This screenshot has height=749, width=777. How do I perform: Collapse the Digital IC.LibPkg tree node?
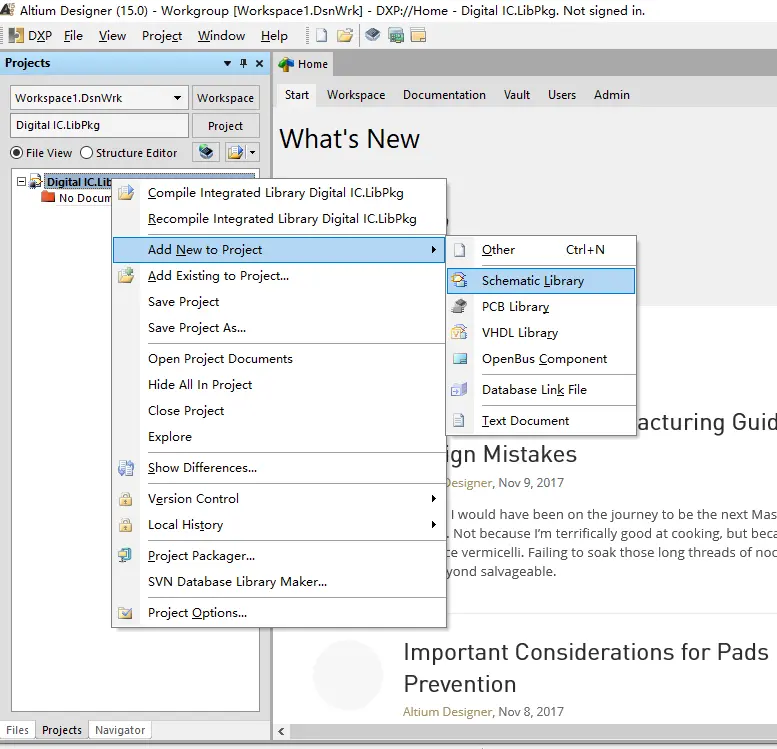click(x=22, y=182)
